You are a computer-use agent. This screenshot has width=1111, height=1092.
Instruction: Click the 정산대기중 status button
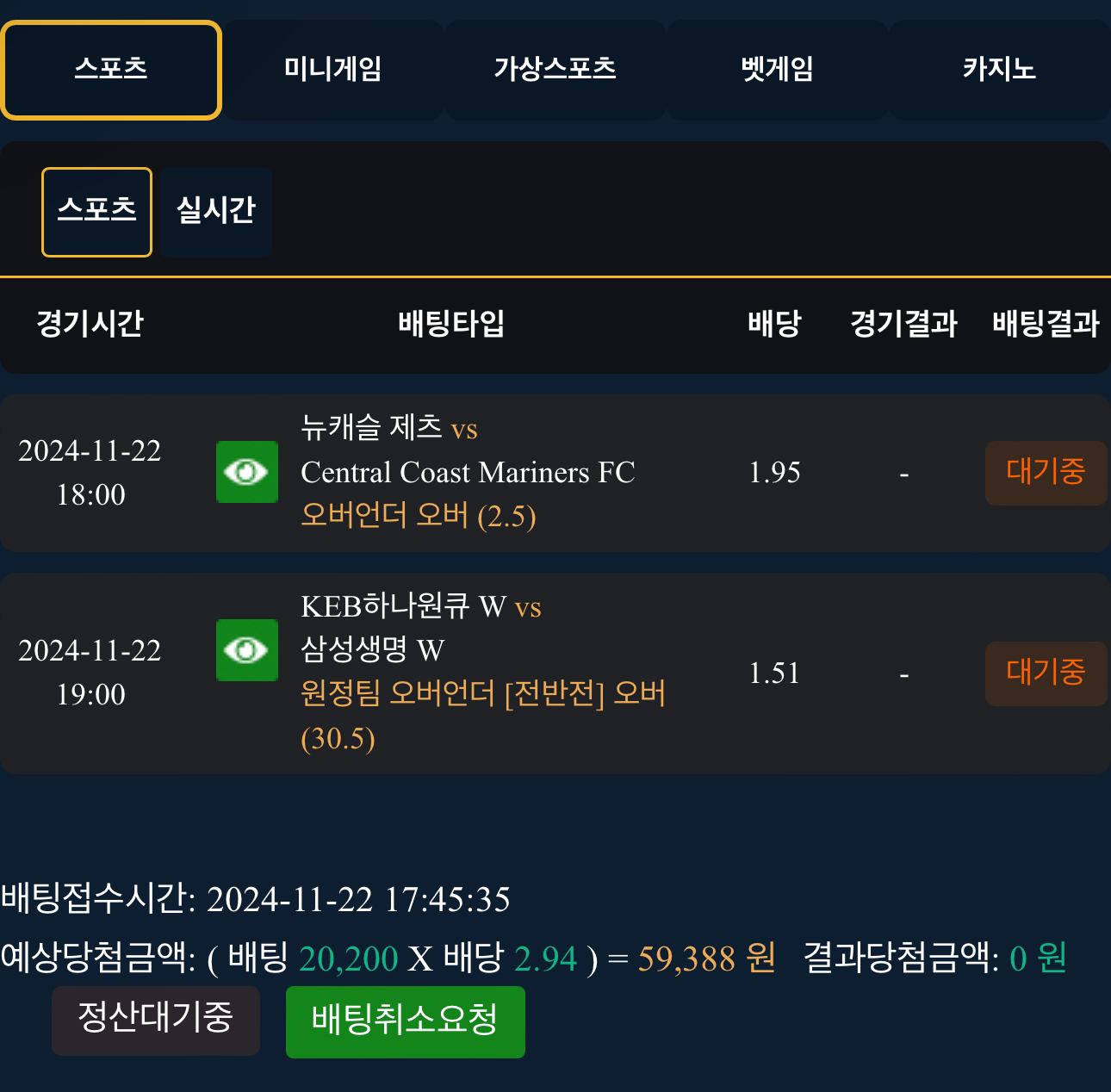(x=156, y=1020)
